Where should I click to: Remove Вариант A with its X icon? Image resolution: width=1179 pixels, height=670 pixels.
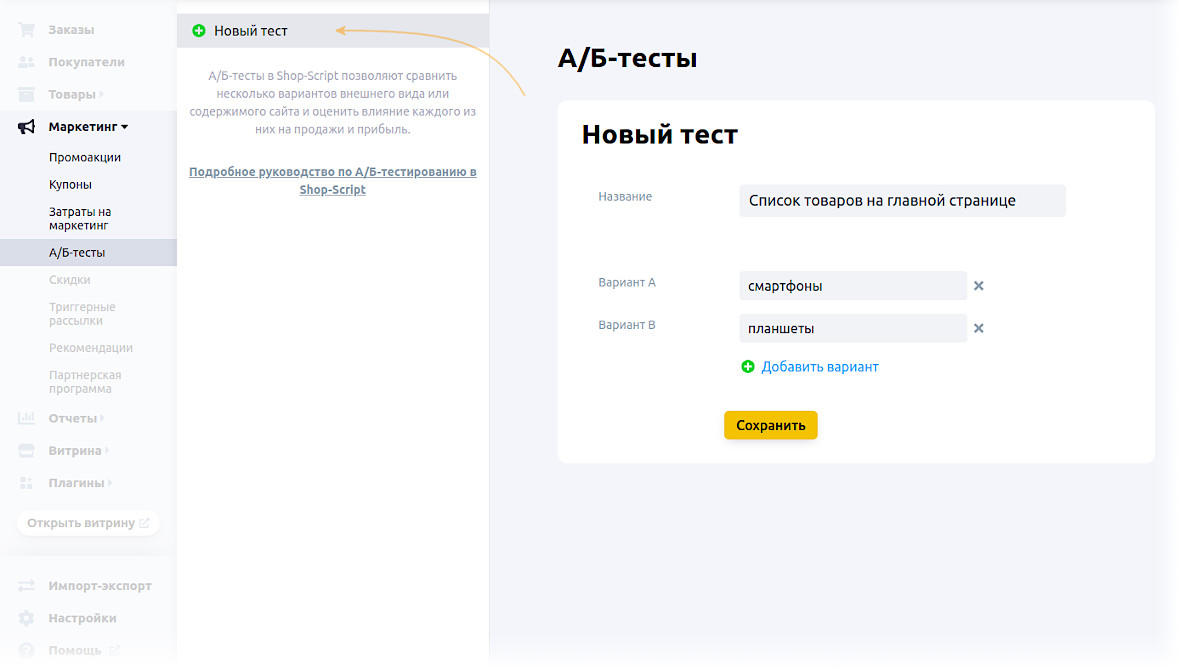(979, 286)
